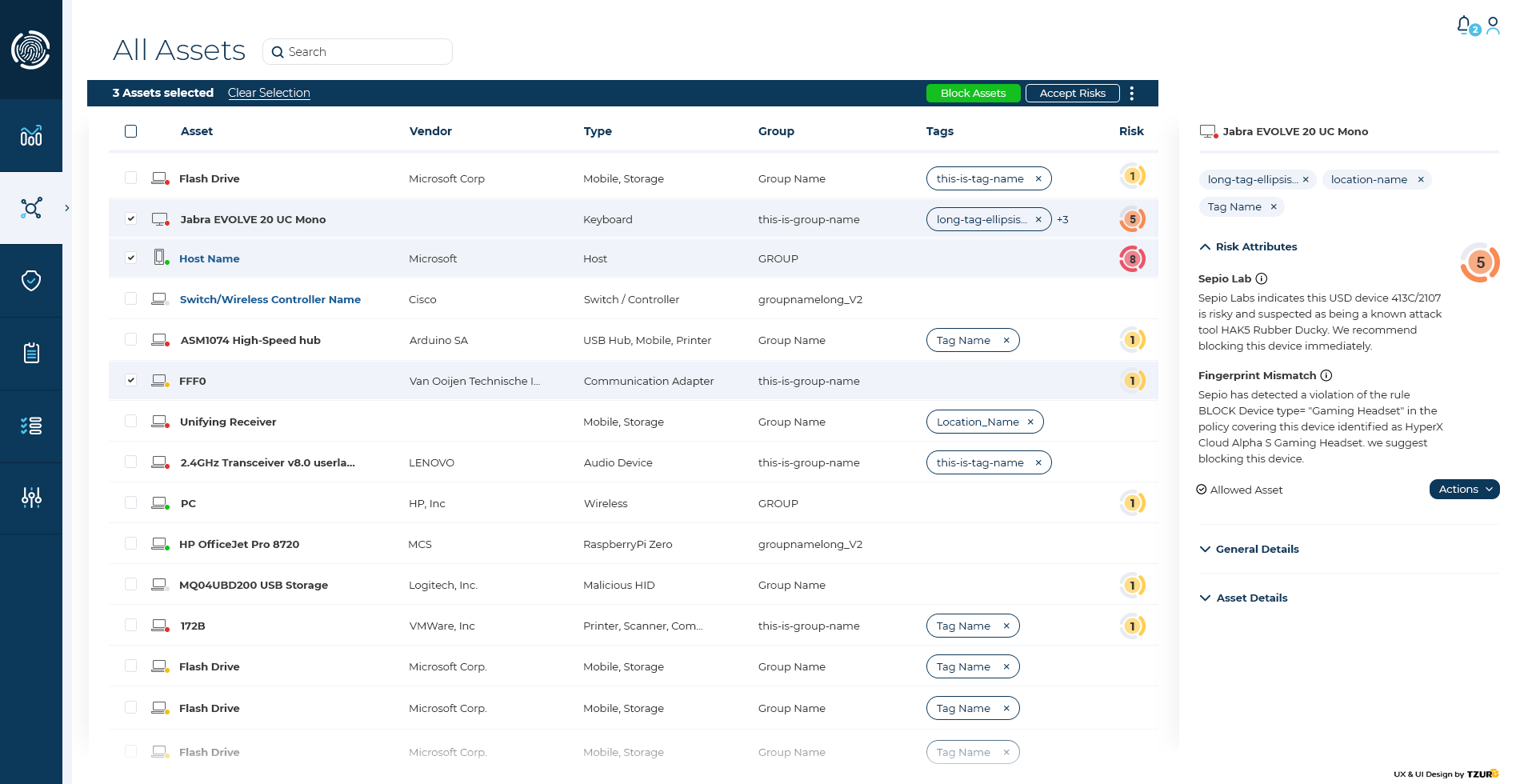Open the sliders settings sidebar icon
The height and width of the screenshot is (784, 1536).
31,498
